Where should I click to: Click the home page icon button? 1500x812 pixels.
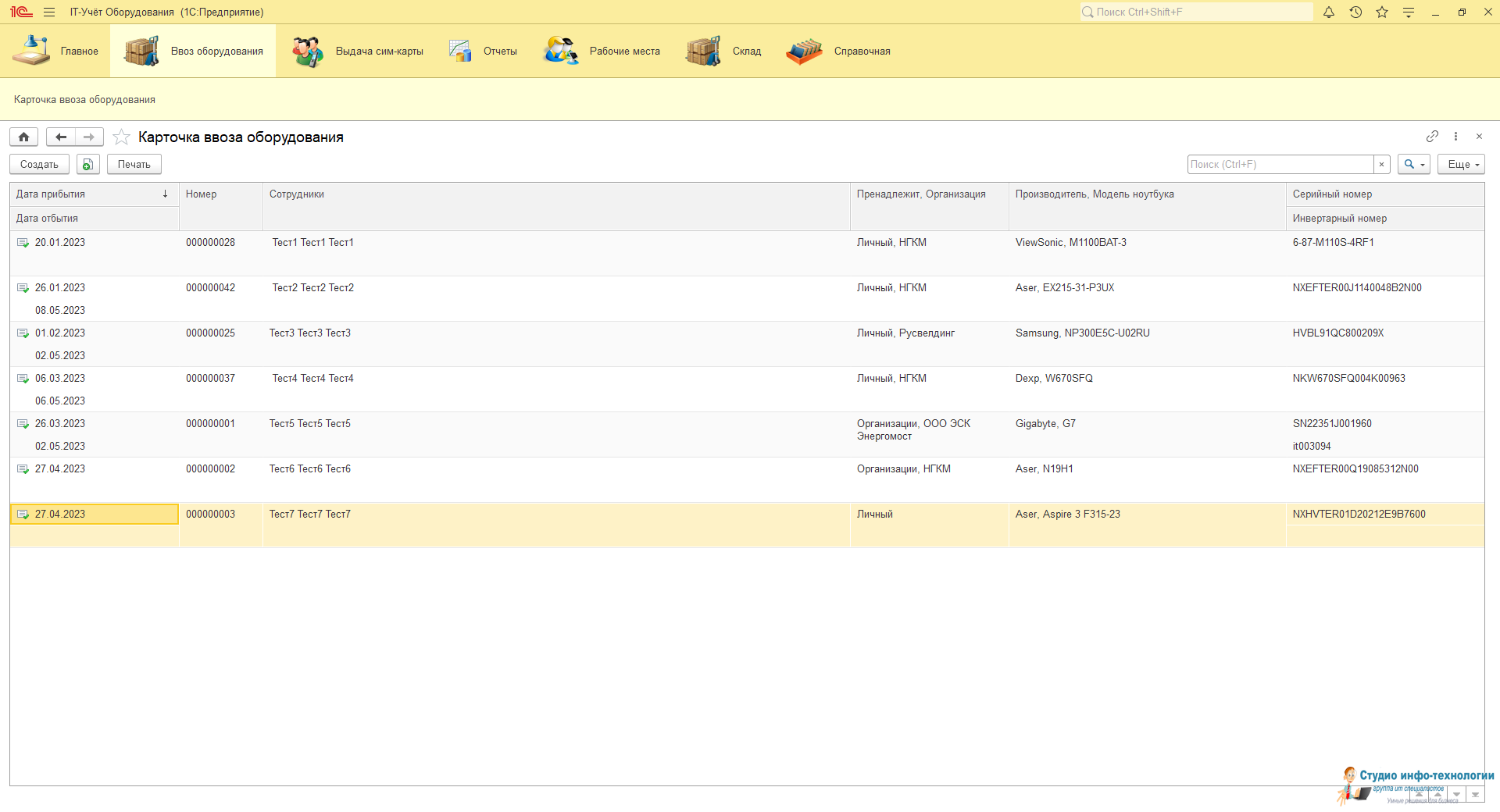24,137
